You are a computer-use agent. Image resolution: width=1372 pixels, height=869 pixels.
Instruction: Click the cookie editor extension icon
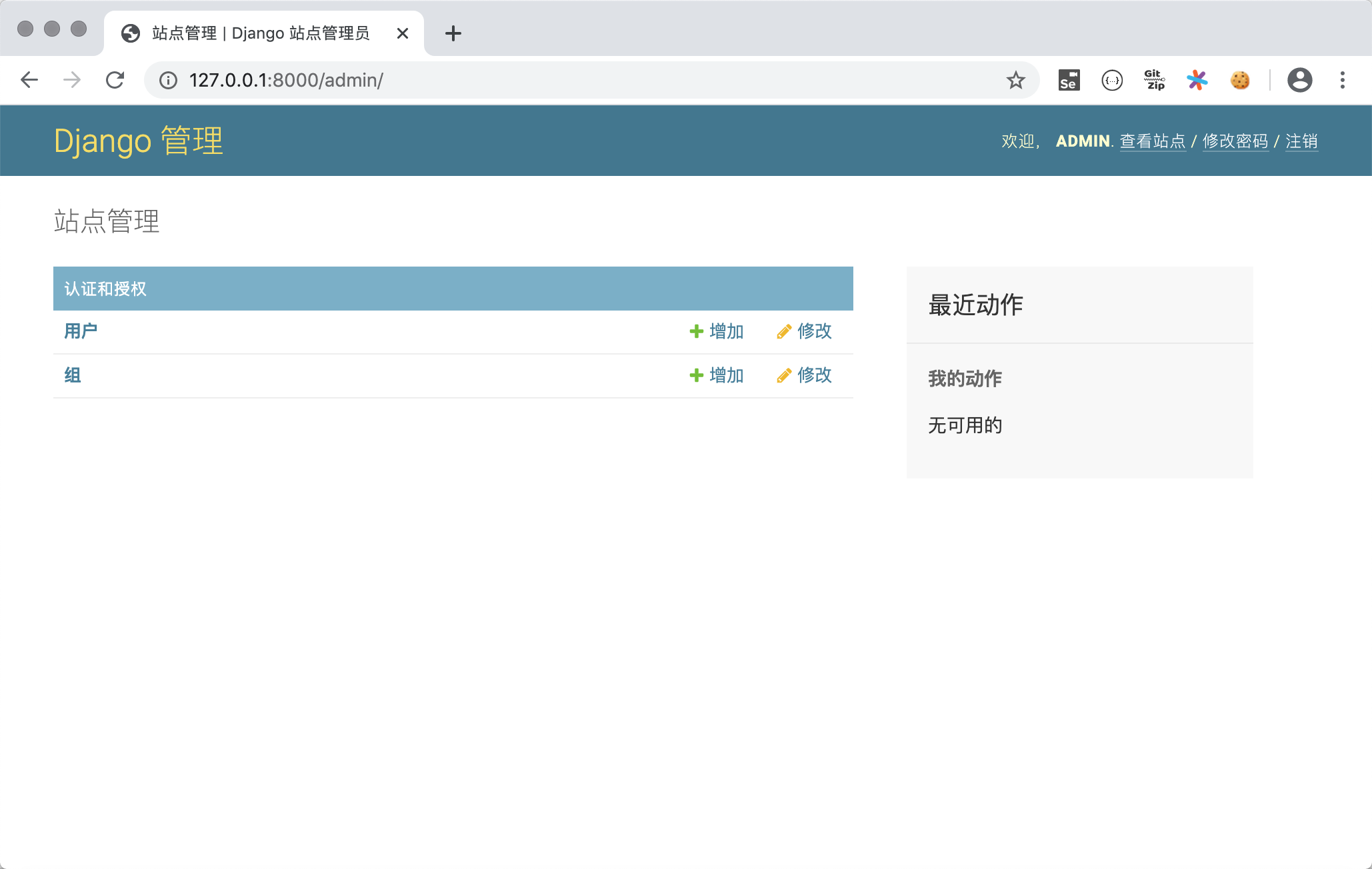tap(1240, 80)
